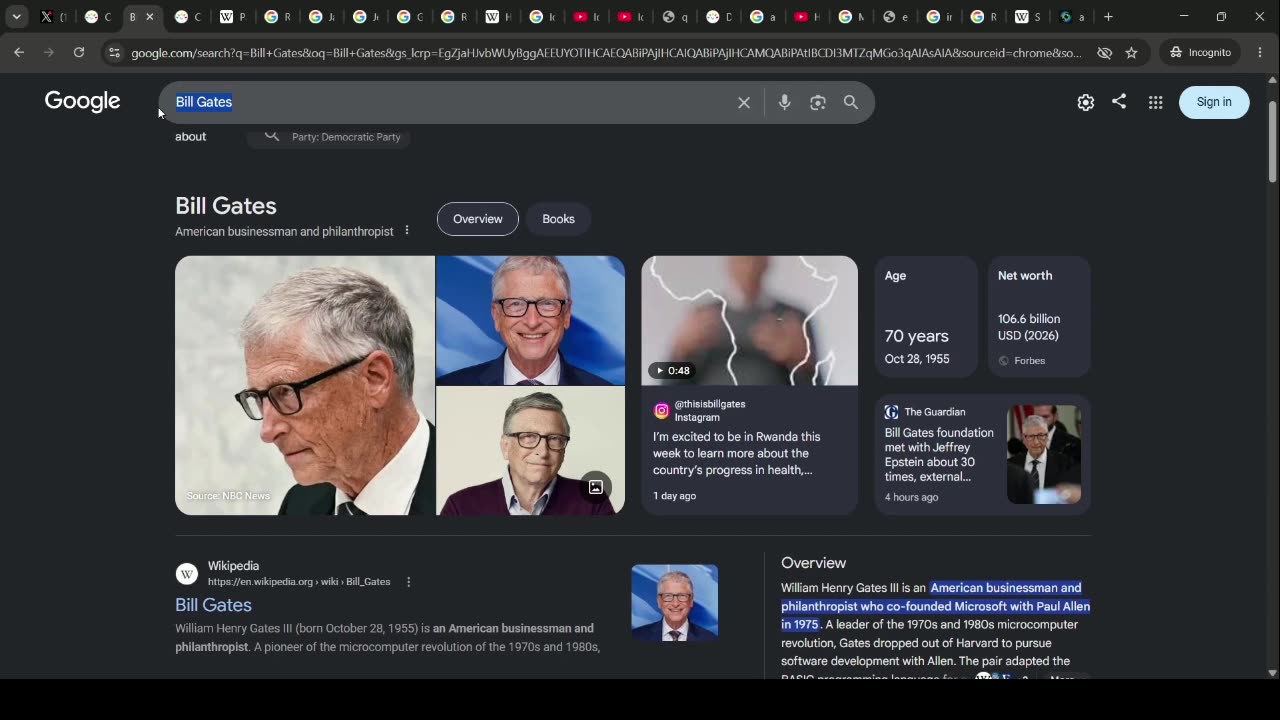Viewport: 1280px width, 720px height.
Task: Click the magnifier search submit icon
Action: coord(851,102)
